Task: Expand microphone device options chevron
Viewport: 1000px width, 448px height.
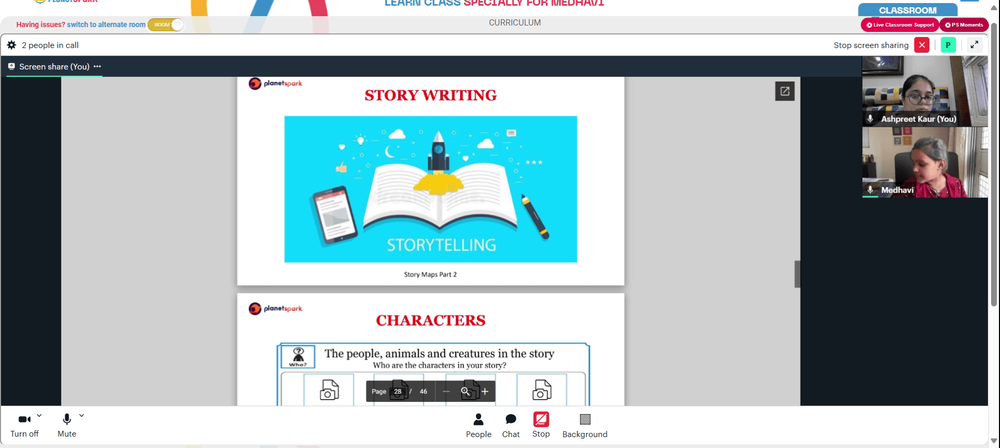Action: tap(81, 415)
